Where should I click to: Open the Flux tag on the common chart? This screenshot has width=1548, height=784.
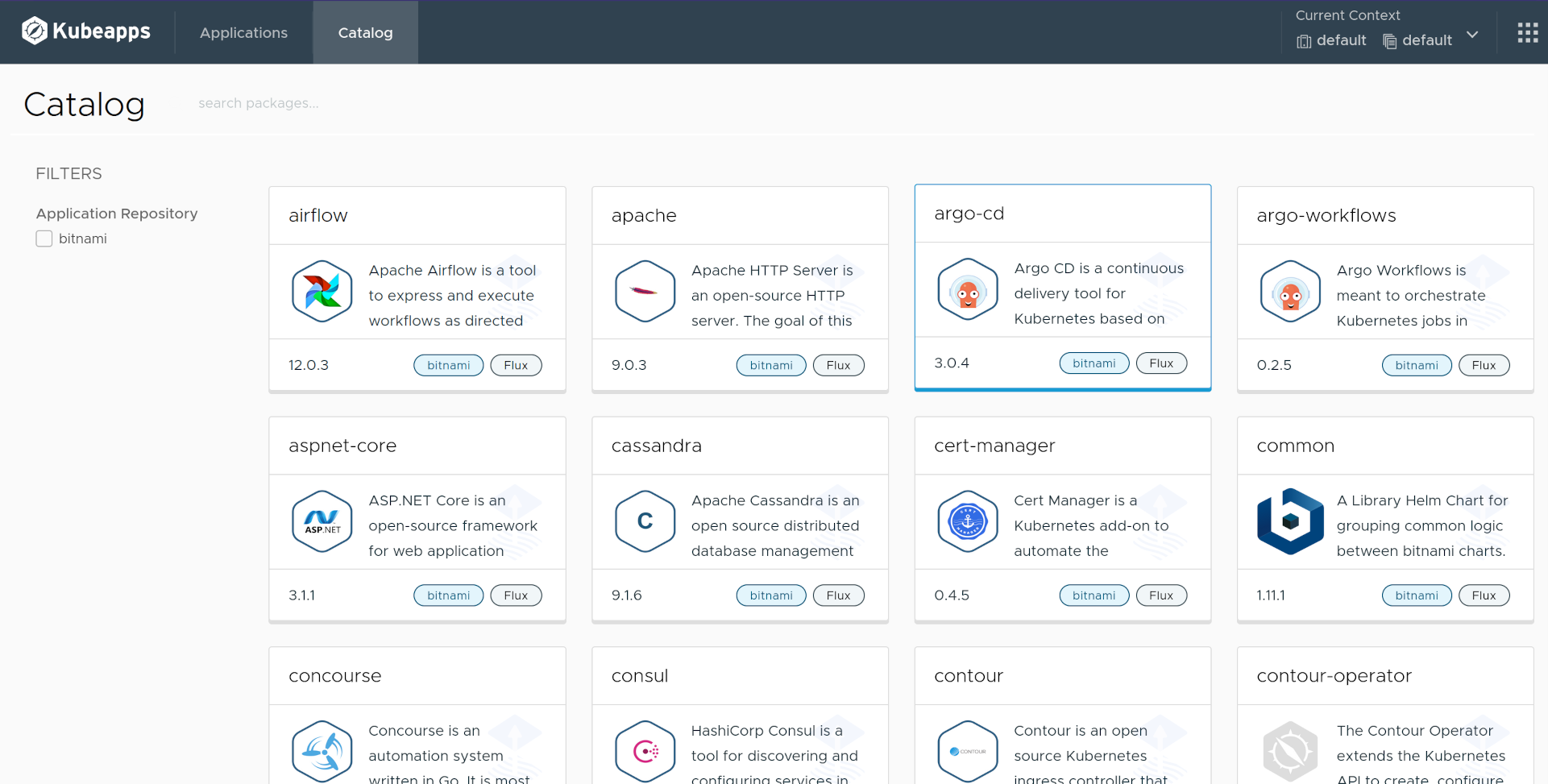pyautogui.click(x=1484, y=595)
